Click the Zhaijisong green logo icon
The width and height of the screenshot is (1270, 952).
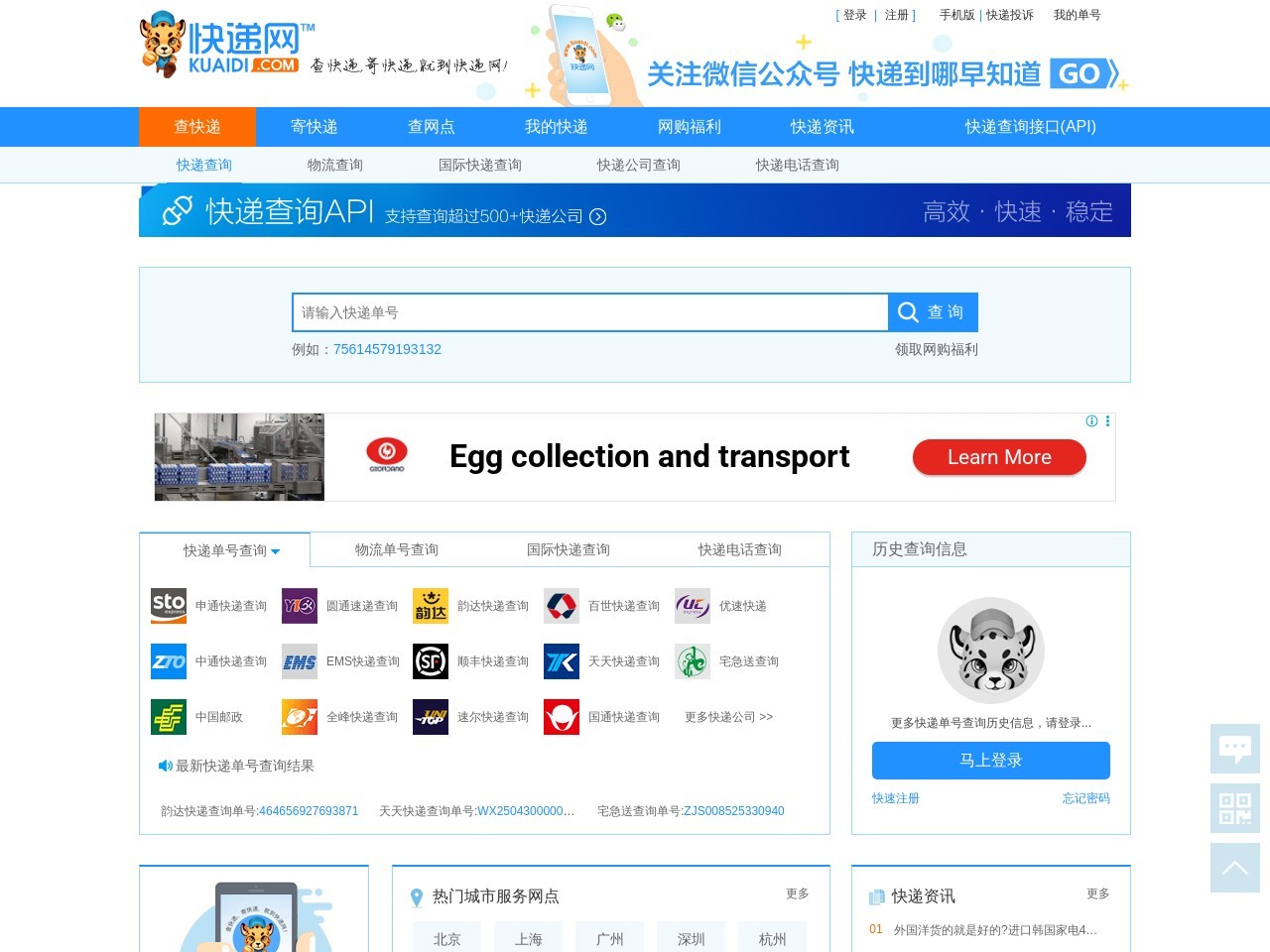point(693,661)
